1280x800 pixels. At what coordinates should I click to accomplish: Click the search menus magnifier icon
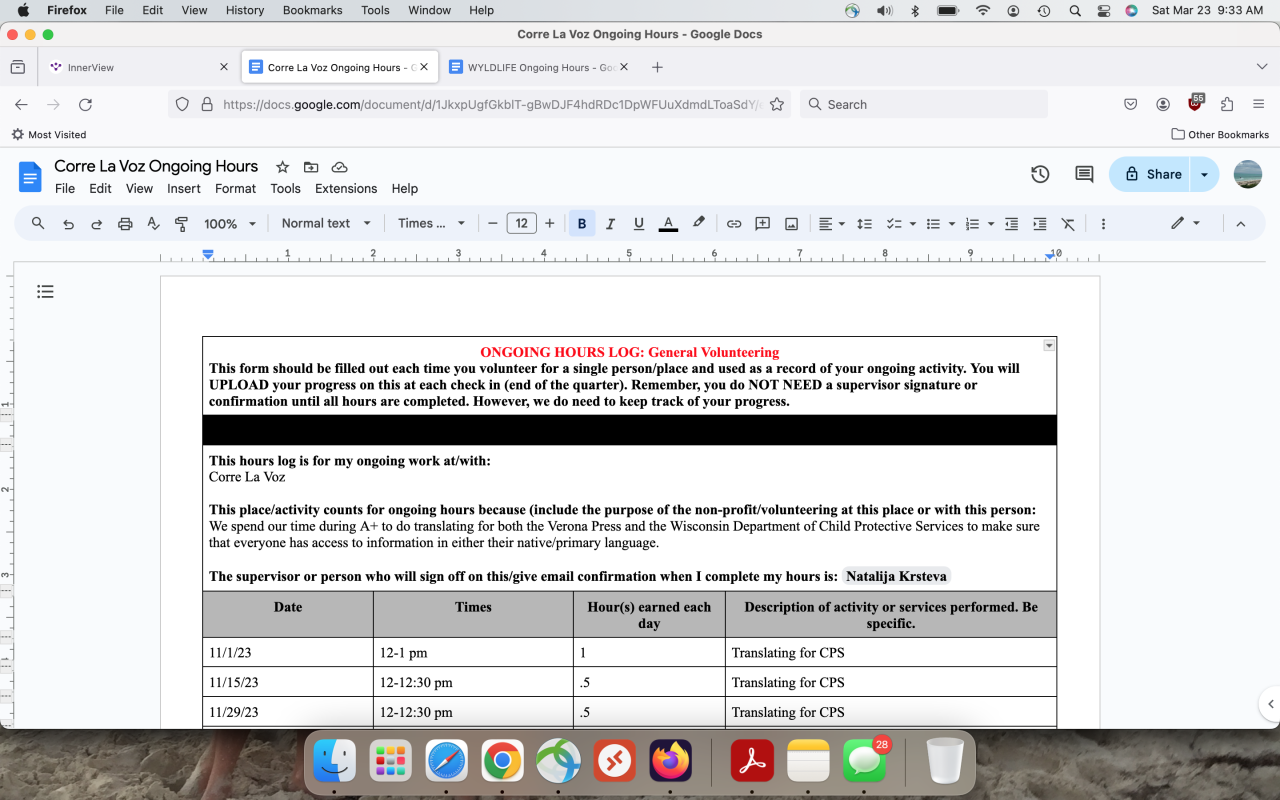38,223
